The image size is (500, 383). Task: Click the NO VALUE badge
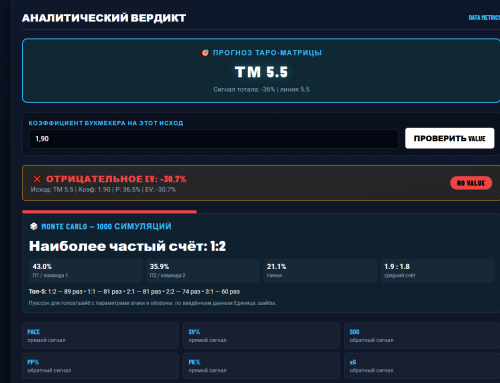point(471,183)
